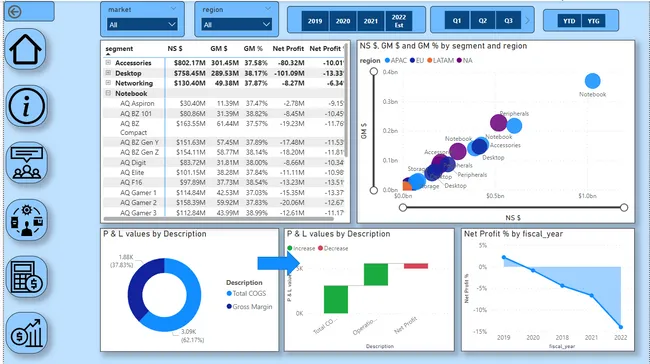This screenshot has width=650, height=364.
Task: Expand the Desktop segment row
Action: (108, 73)
